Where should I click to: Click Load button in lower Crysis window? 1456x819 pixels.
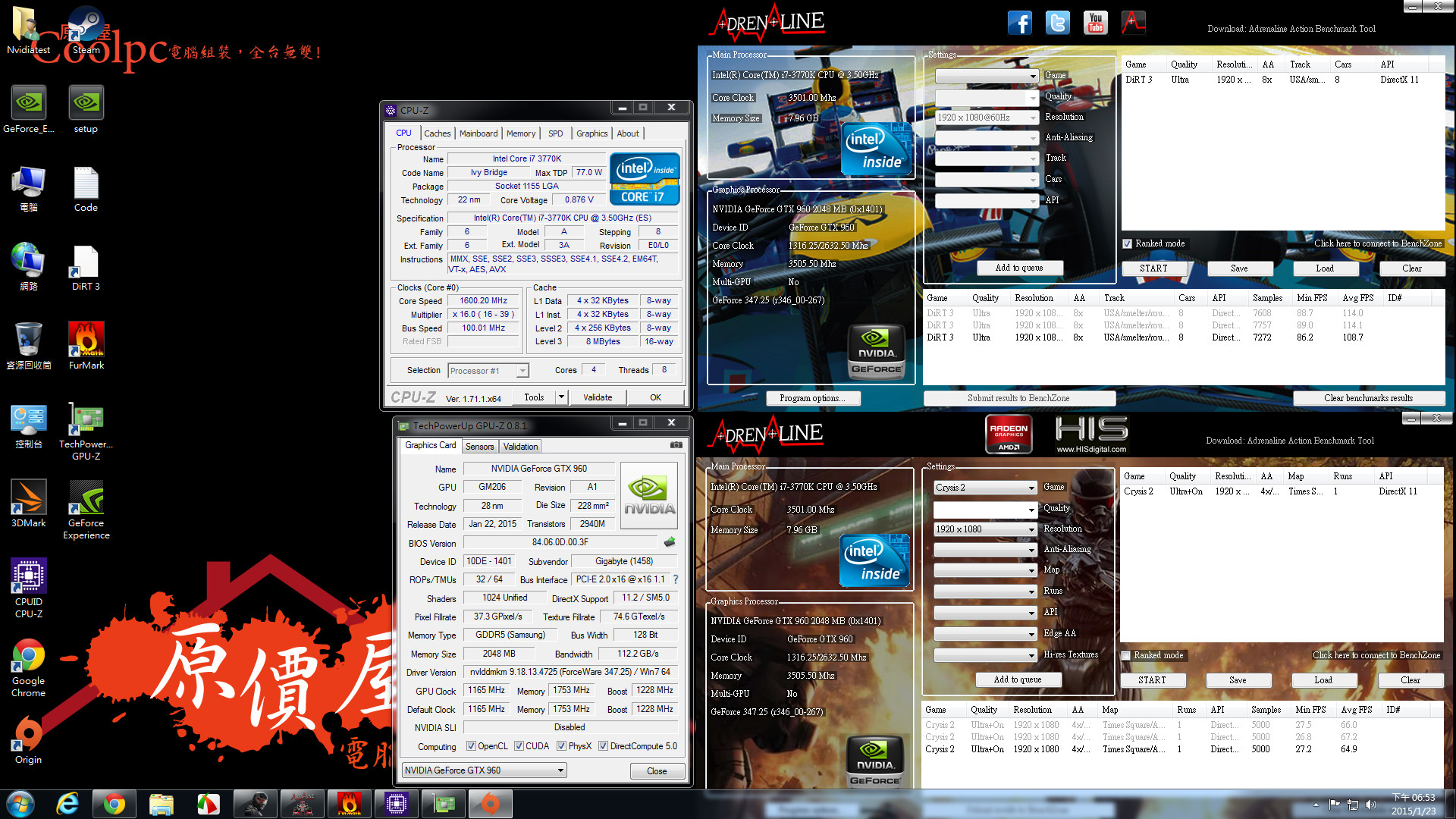point(1323,680)
